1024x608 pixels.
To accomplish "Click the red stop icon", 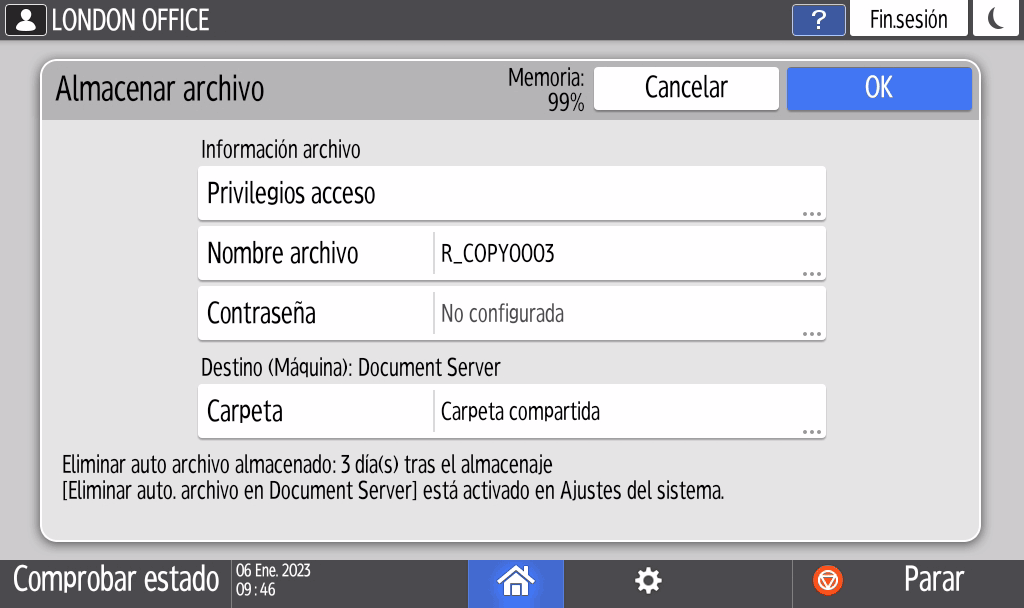I will point(827,580).
